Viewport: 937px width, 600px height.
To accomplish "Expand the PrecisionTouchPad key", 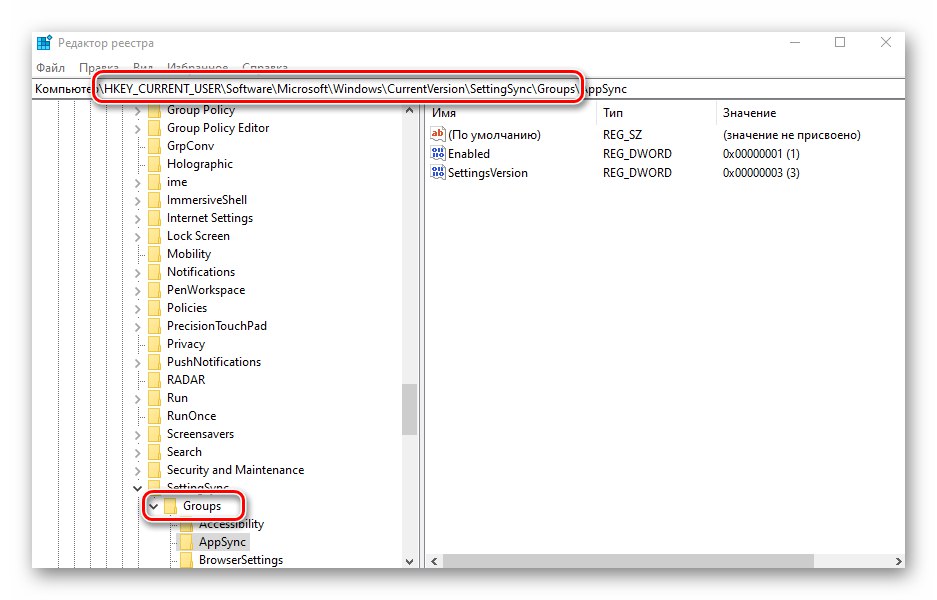I will pos(137,326).
